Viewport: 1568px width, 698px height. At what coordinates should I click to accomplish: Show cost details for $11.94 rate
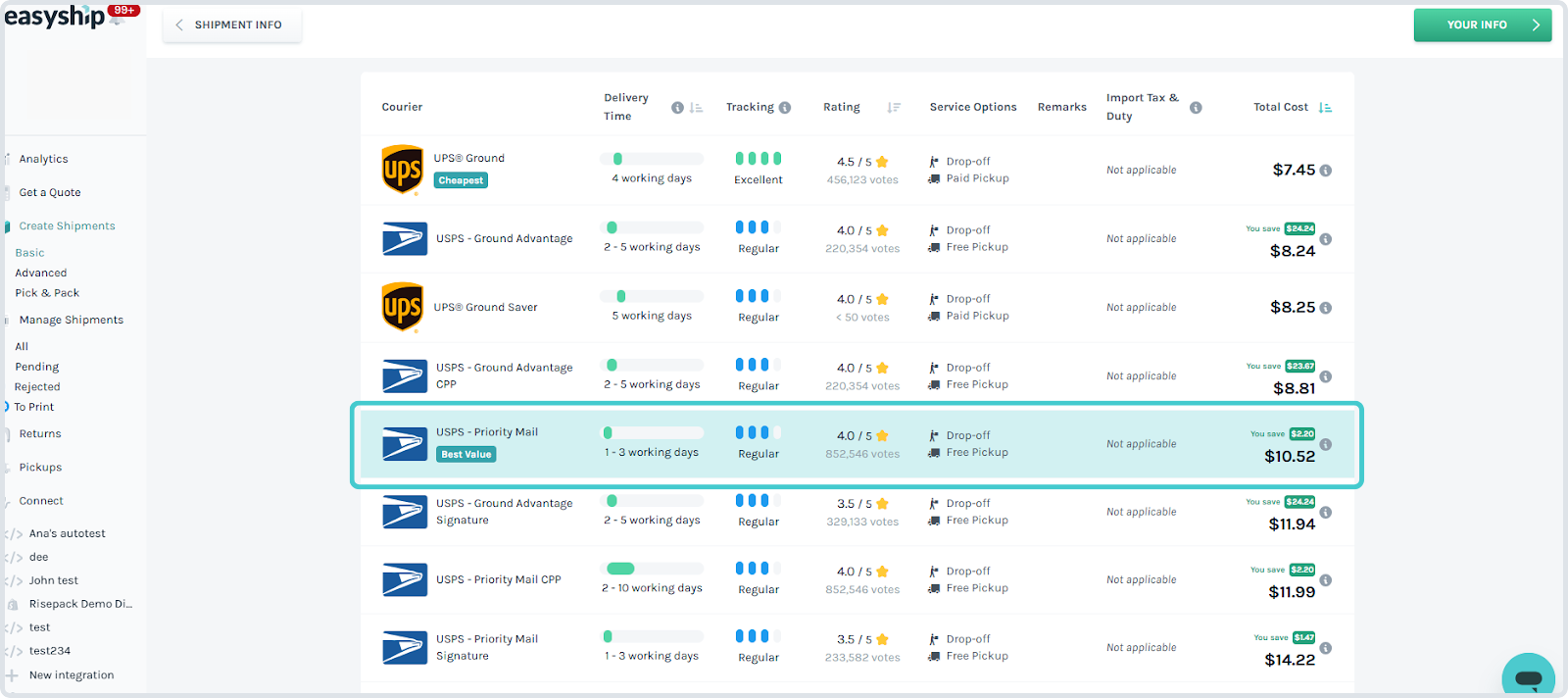pyautogui.click(x=1325, y=513)
